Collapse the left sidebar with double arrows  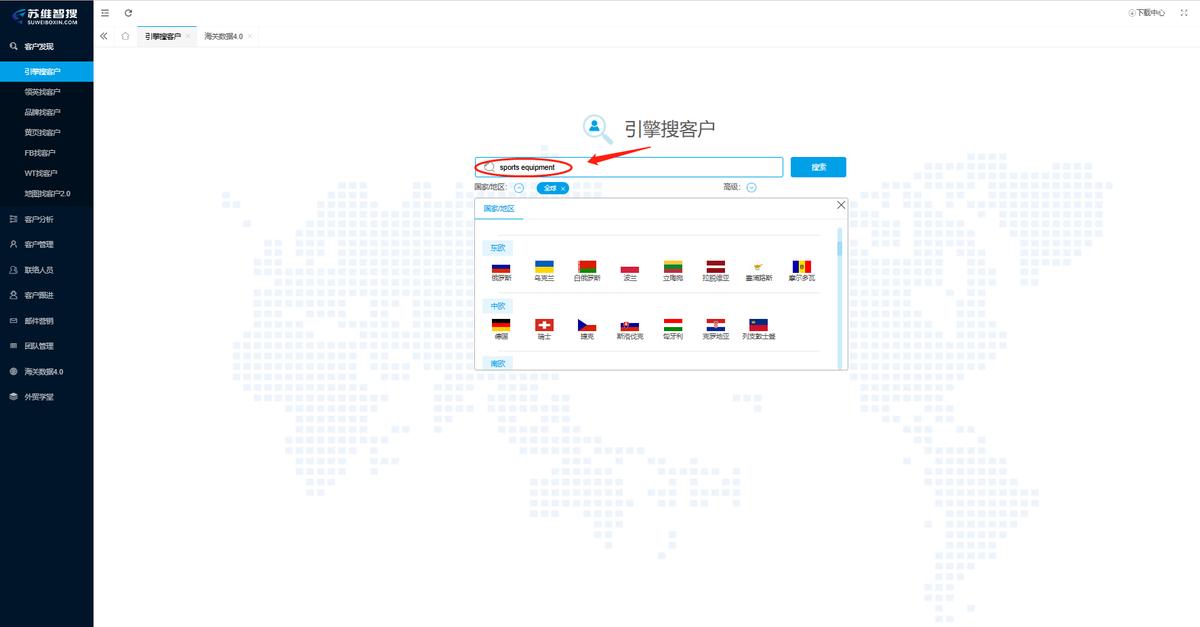tap(103, 34)
